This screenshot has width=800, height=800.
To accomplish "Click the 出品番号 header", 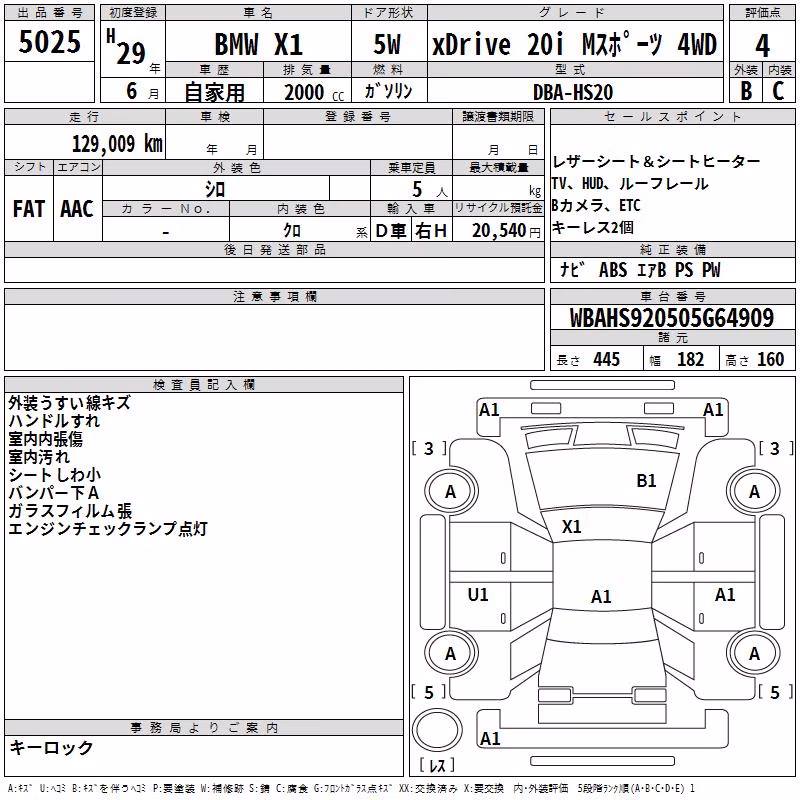I will coord(49,13).
